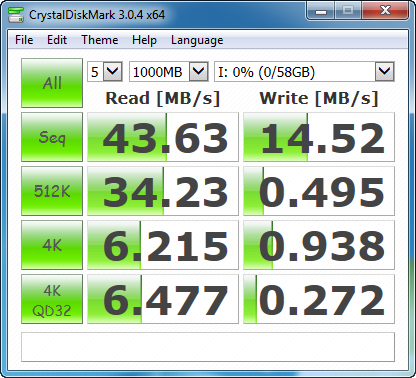Click the Read [MB/s] column header
This screenshot has height=378, width=416.
point(163,99)
